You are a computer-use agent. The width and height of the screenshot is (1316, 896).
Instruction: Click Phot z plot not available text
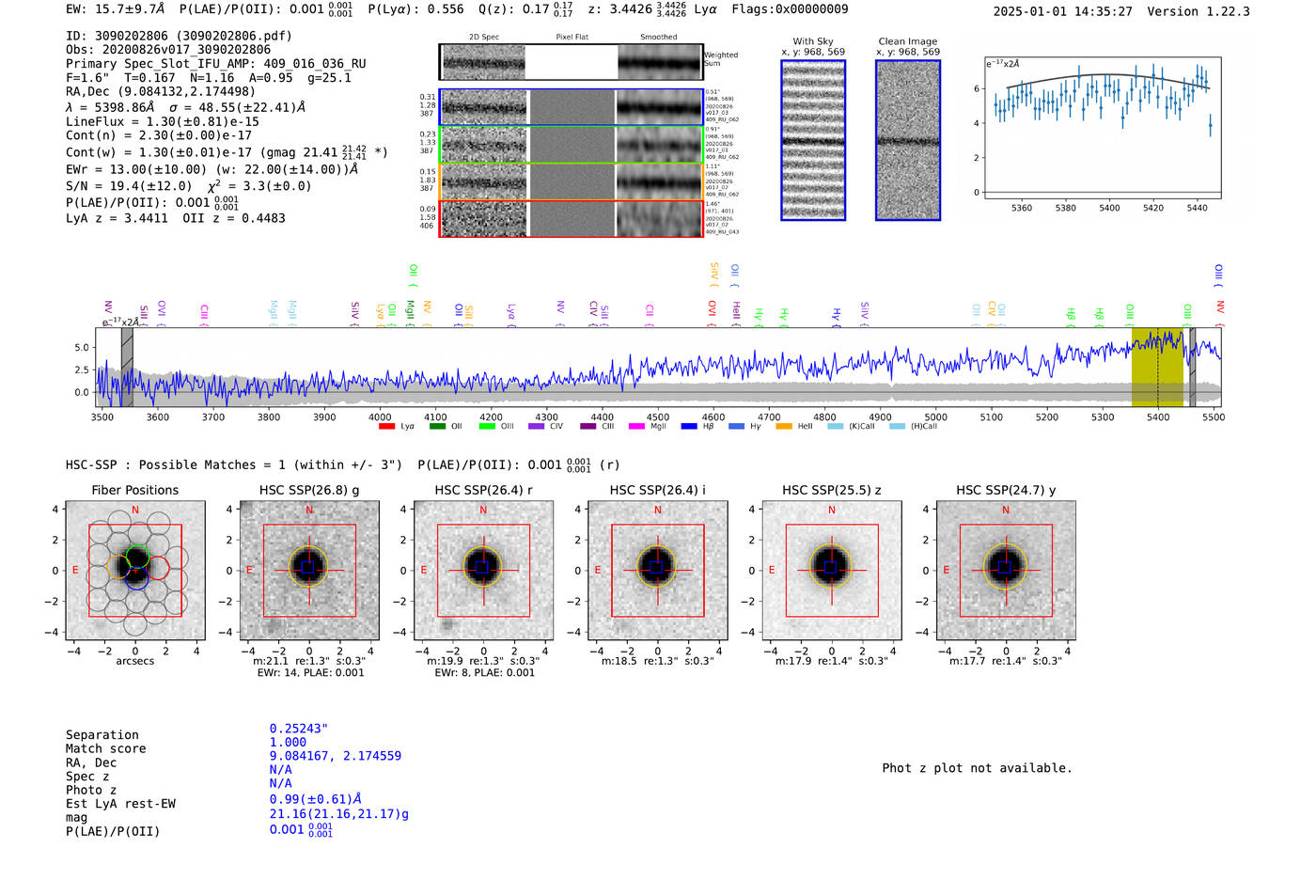coord(977,768)
